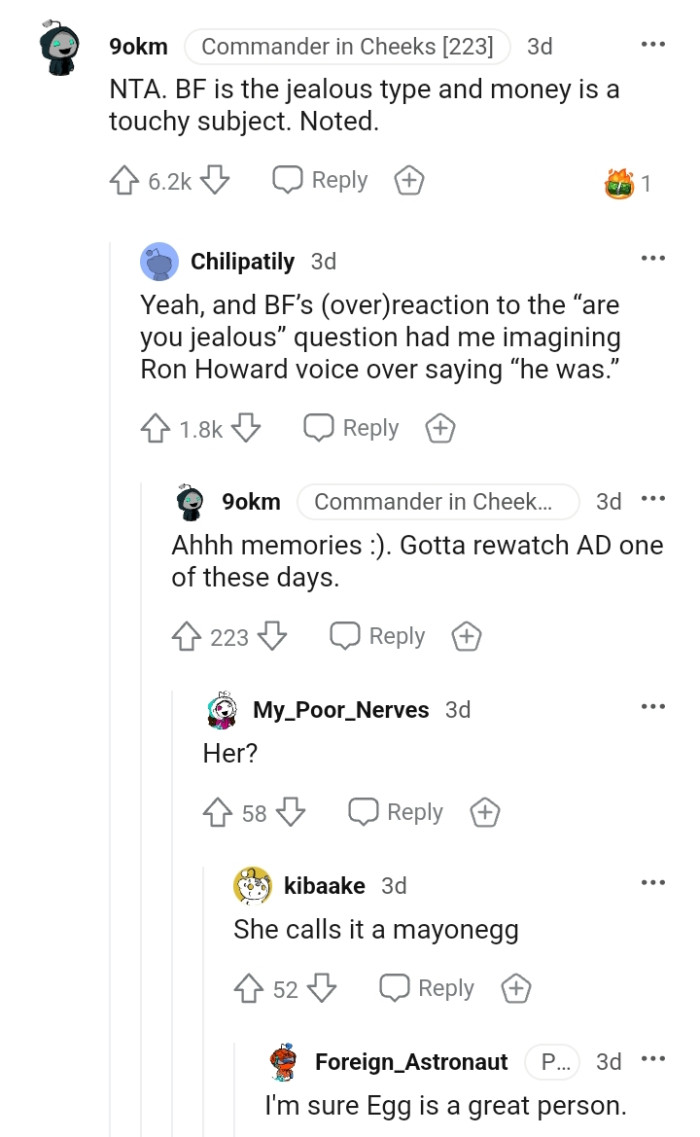The width and height of the screenshot is (700, 1137).
Task: Click the gold award emoji on the top comment
Action: point(618,183)
